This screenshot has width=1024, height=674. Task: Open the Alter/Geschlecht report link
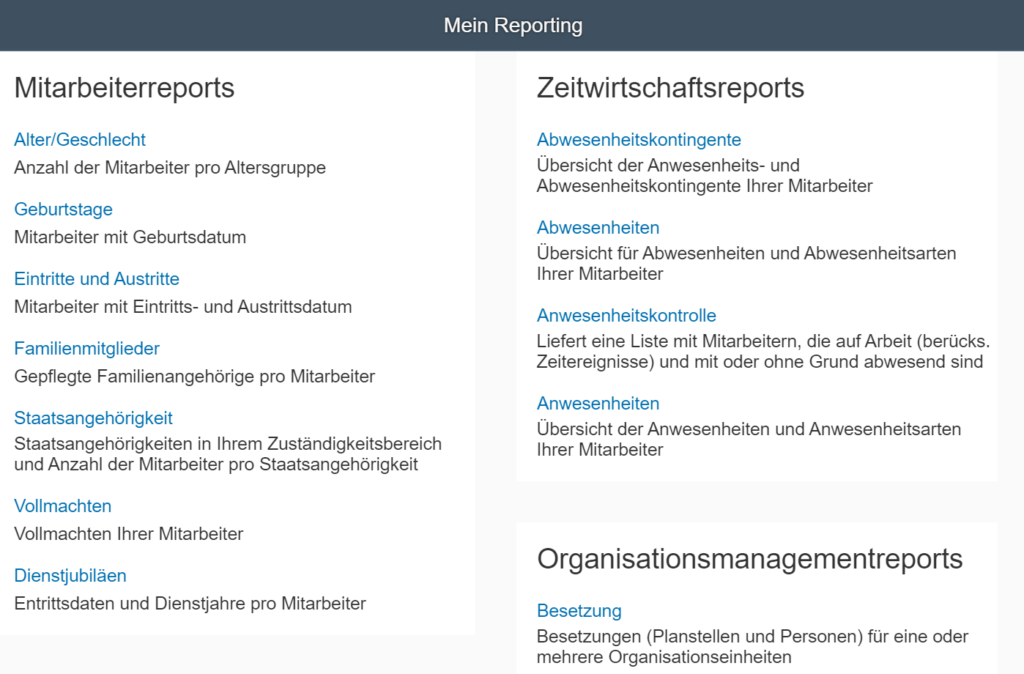pos(80,140)
